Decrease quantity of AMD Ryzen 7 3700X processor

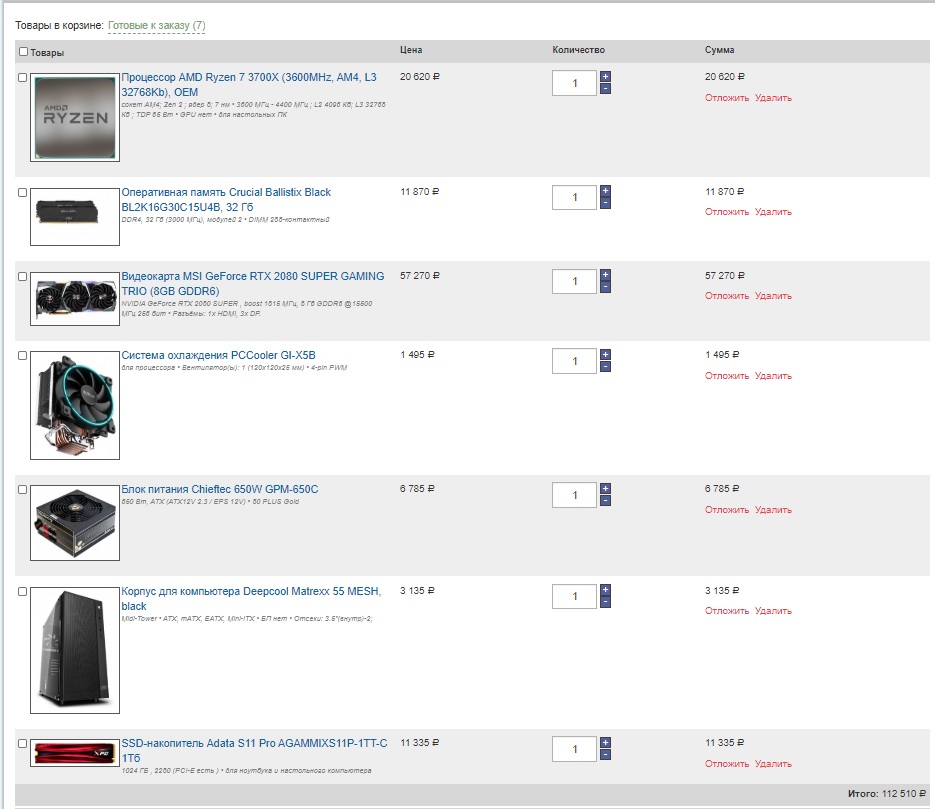click(x=605, y=89)
